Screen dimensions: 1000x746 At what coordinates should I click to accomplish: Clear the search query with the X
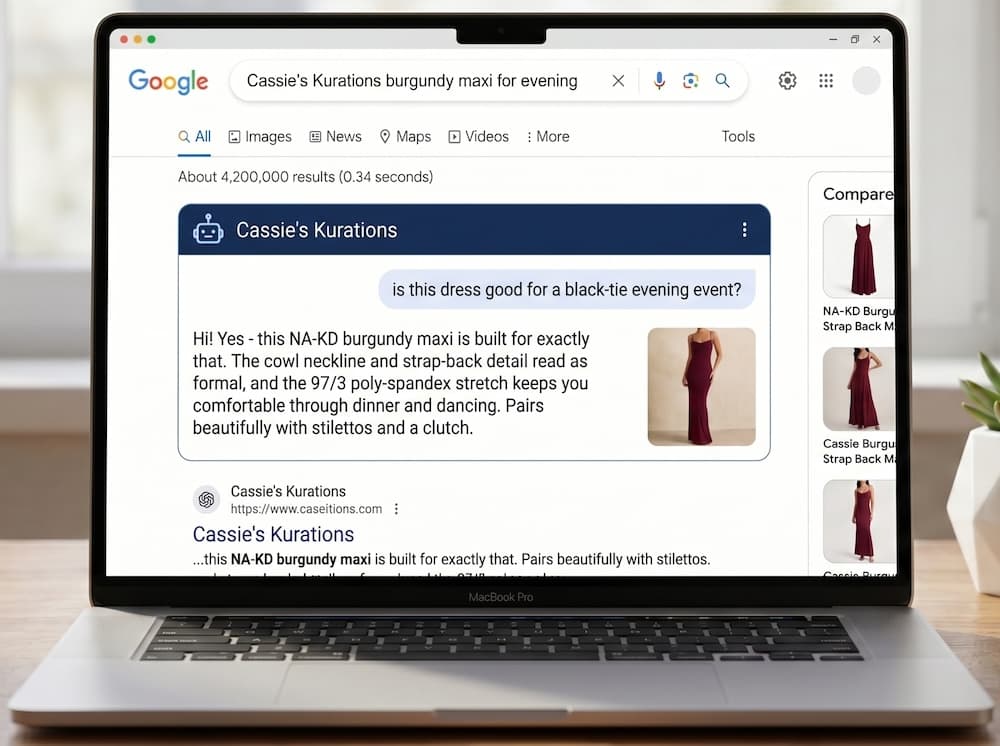click(618, 81)
